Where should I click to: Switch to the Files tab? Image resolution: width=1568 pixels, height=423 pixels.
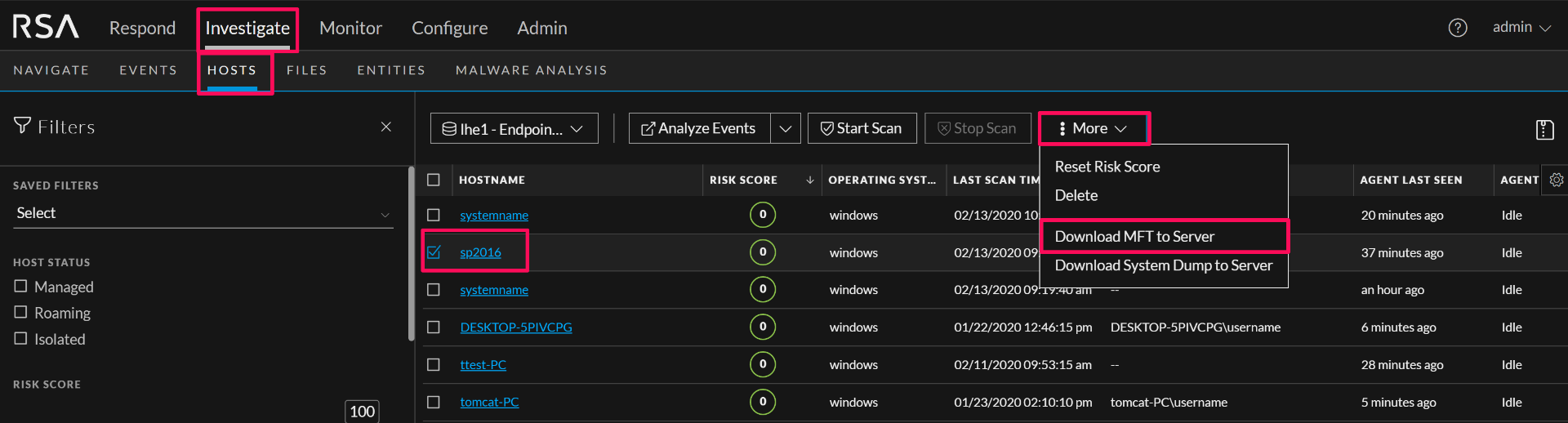point(306,70)
